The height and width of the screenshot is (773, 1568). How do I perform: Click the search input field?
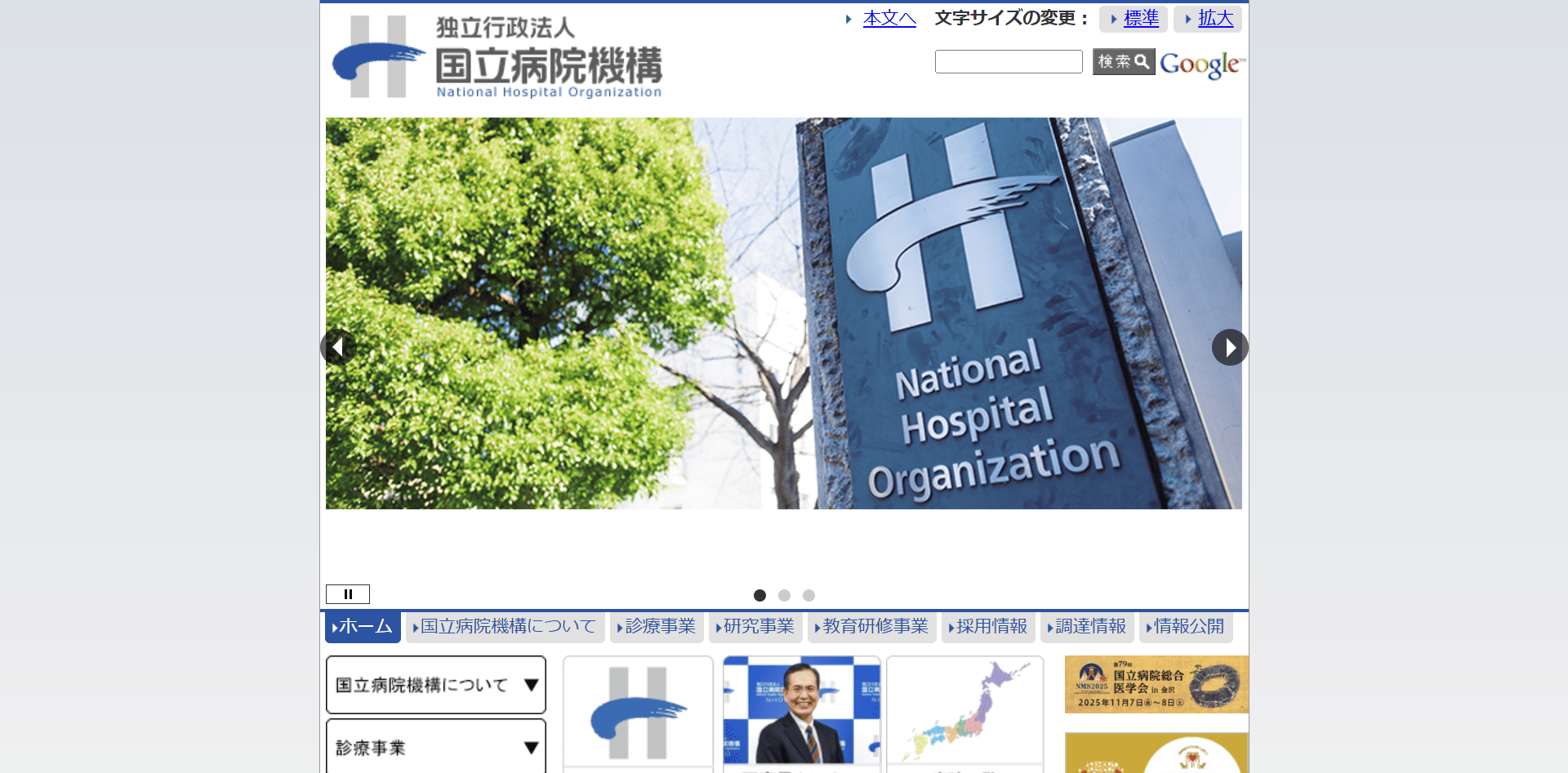pyautogui.click(x=1008, y=60)
